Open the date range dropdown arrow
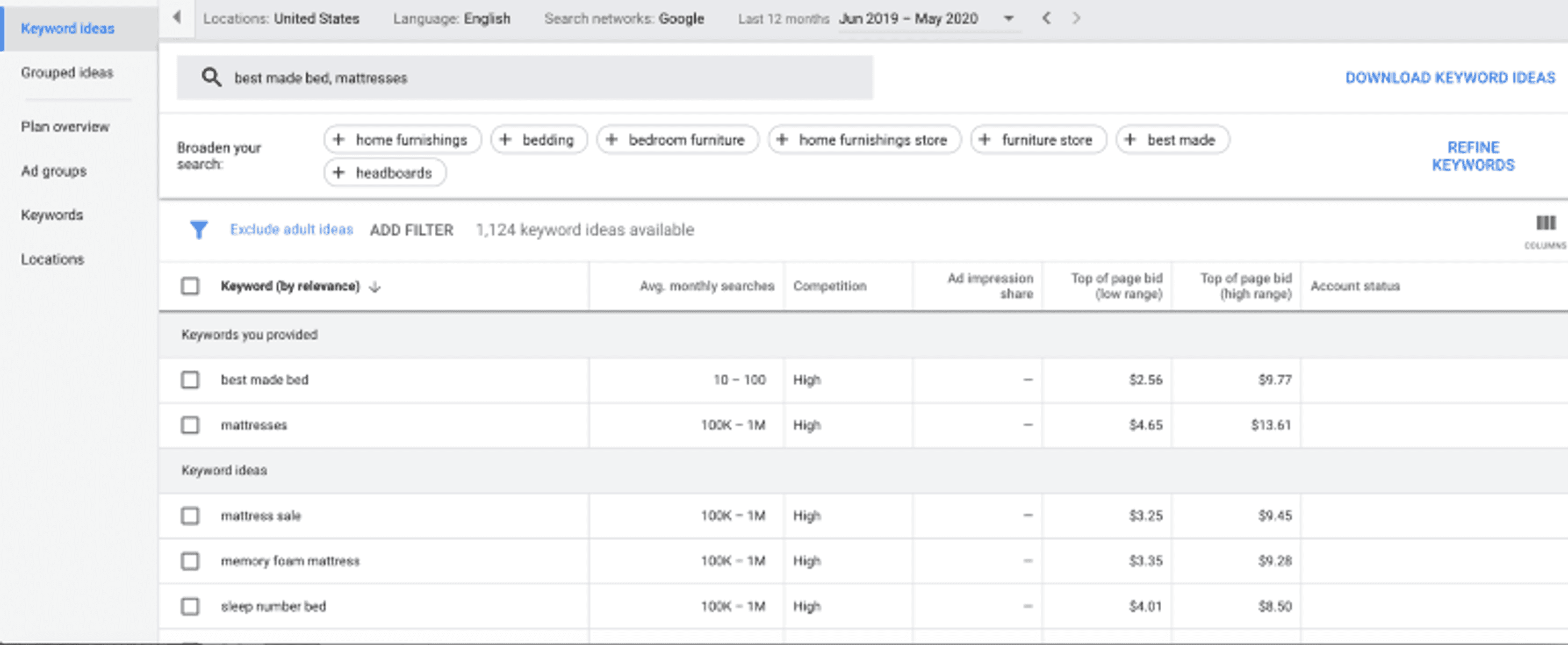The width and height of the screenshot is (1568, 645). pos(1009,18)
